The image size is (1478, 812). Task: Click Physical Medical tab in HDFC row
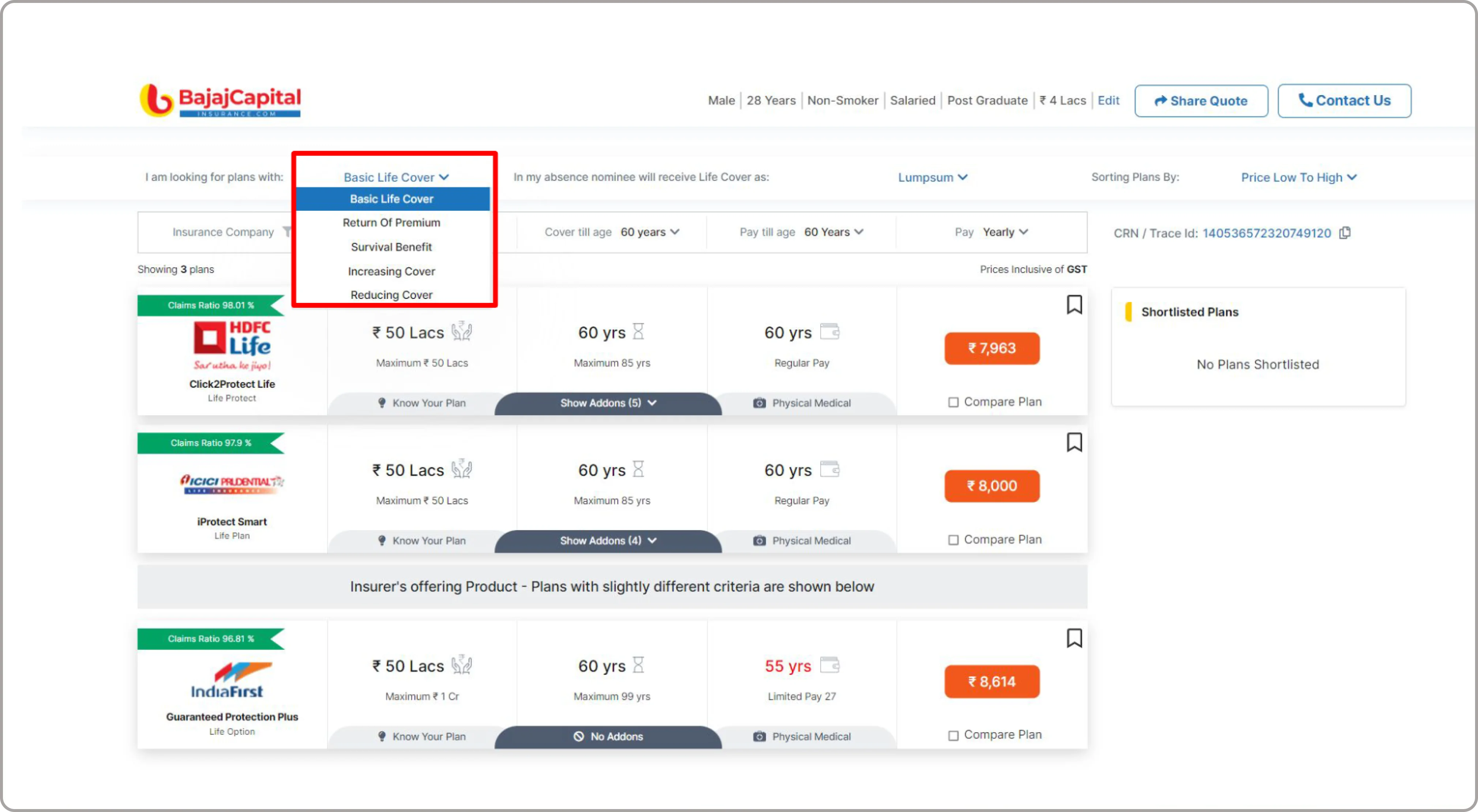[802, 403]
